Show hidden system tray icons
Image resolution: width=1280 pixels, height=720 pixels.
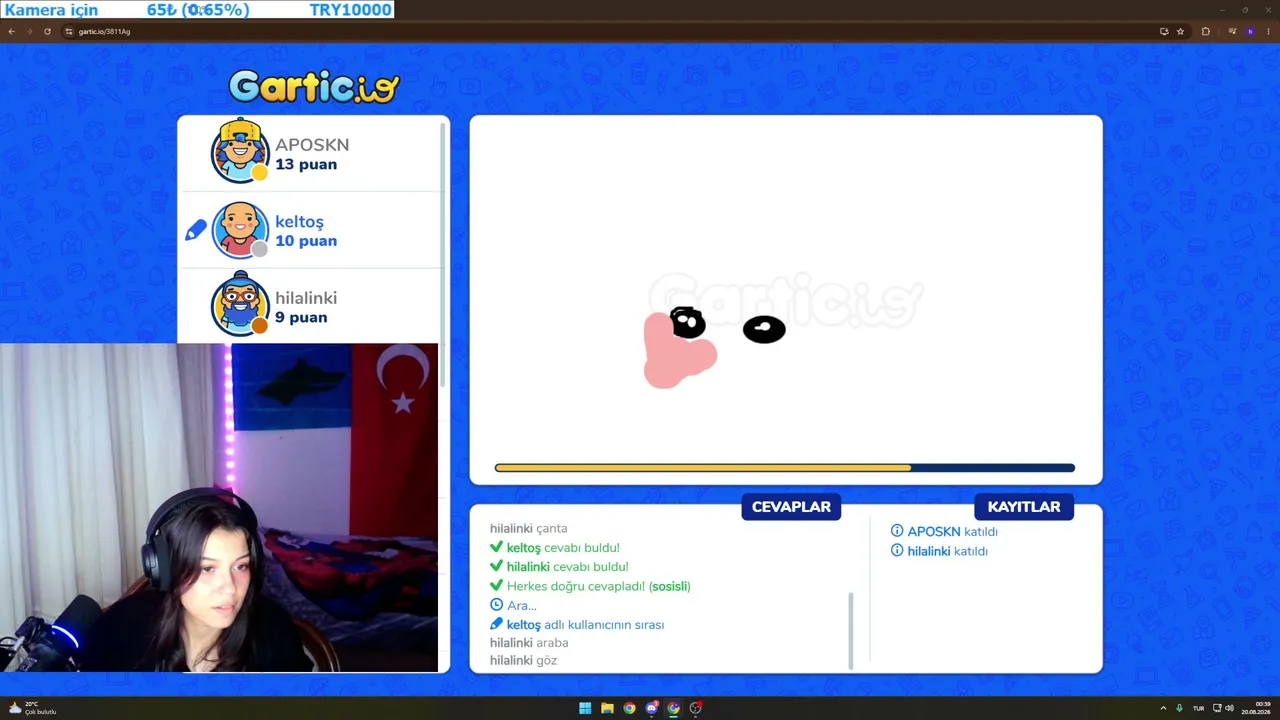point(1163,708)
